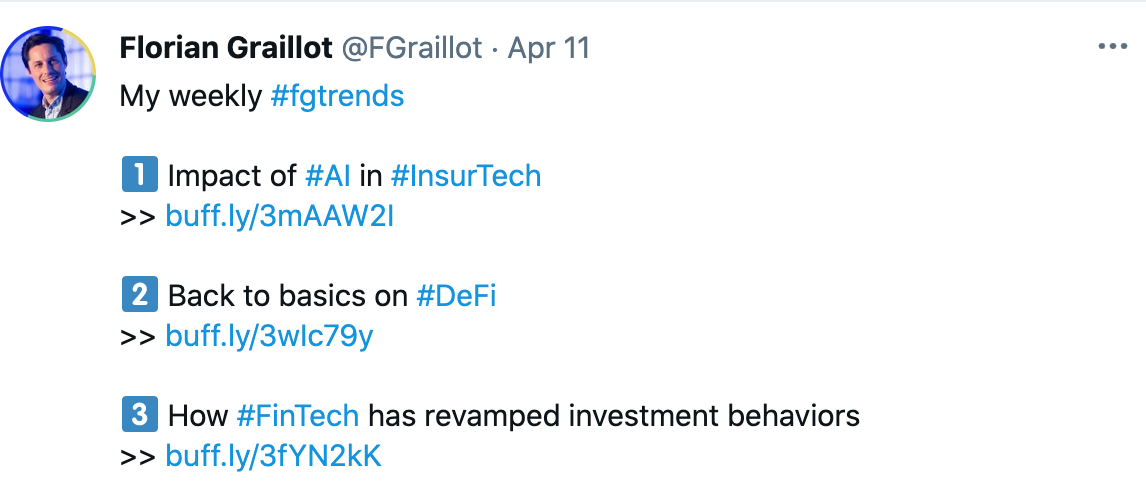Click the #AI hashtag
The width and height of the screenshot is (1146, 486).
(328, 176)
